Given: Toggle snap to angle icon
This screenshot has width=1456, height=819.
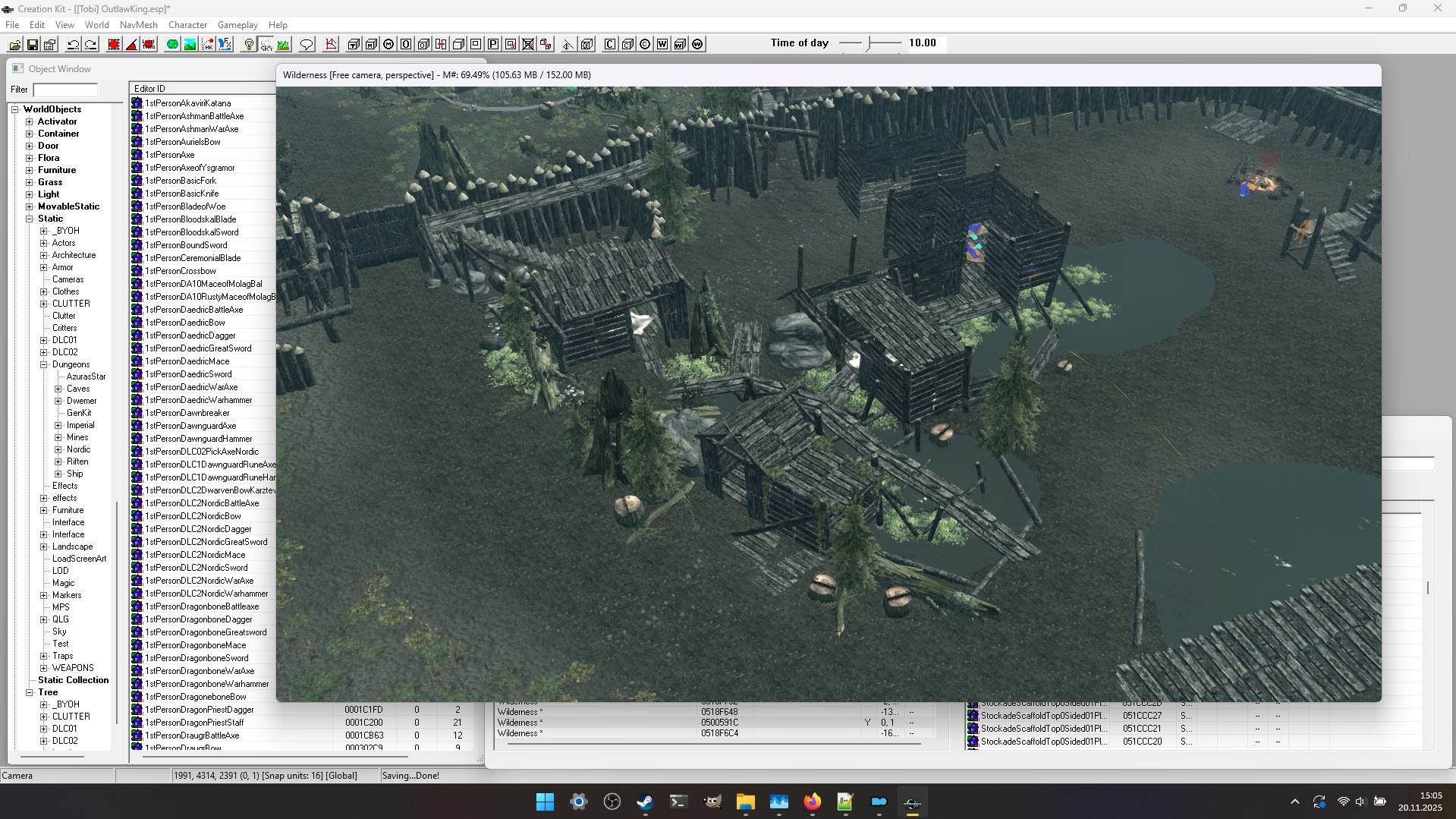Looking at the screenshot, I should tap(131, 45).
